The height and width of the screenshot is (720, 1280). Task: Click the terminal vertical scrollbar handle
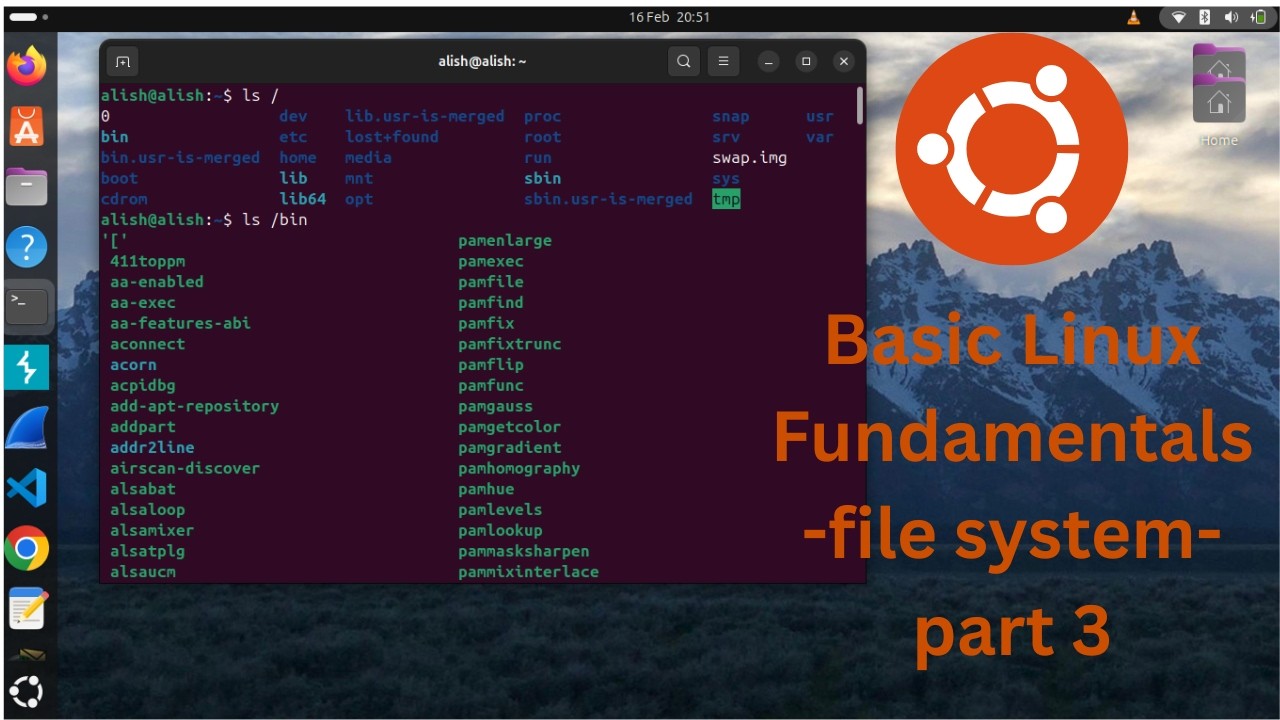[x=859, y=105]
